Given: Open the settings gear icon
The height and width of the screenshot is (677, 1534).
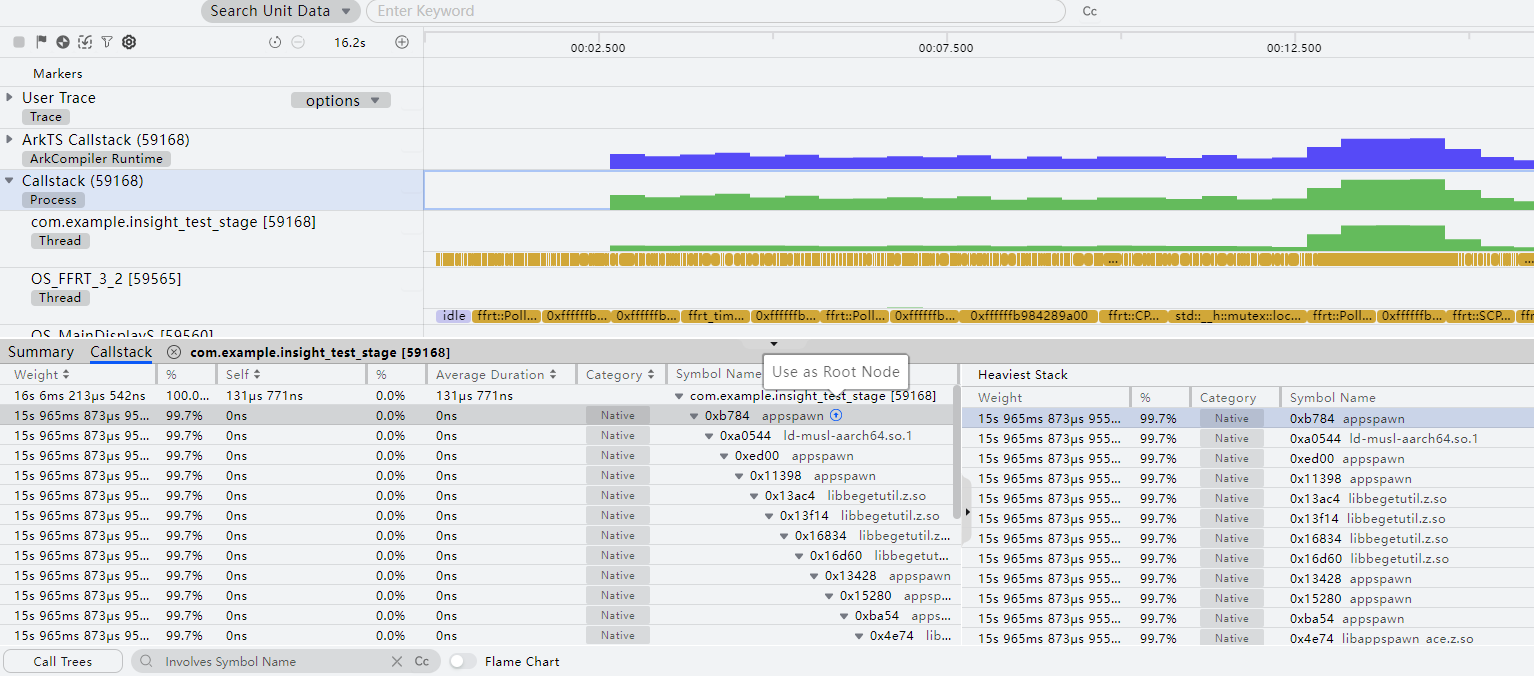Looking at the screenshot, I should 129,42.
